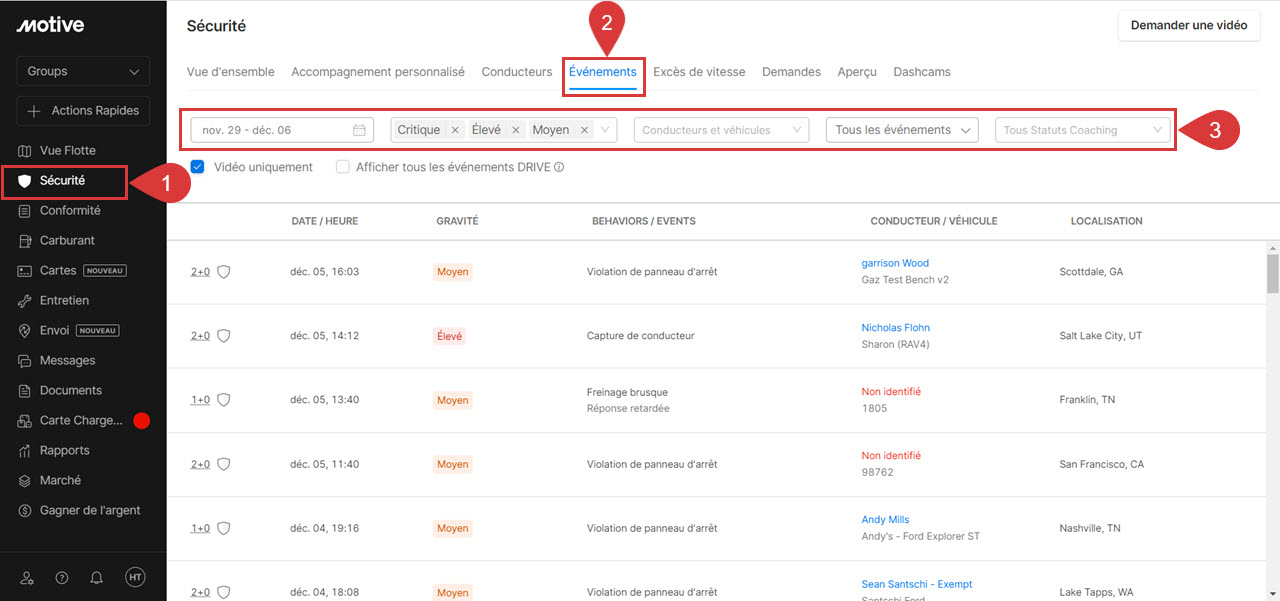Remove the Critique severity filter tag
The height and width of the screenshot is (601, 1280).
(455, 130)
